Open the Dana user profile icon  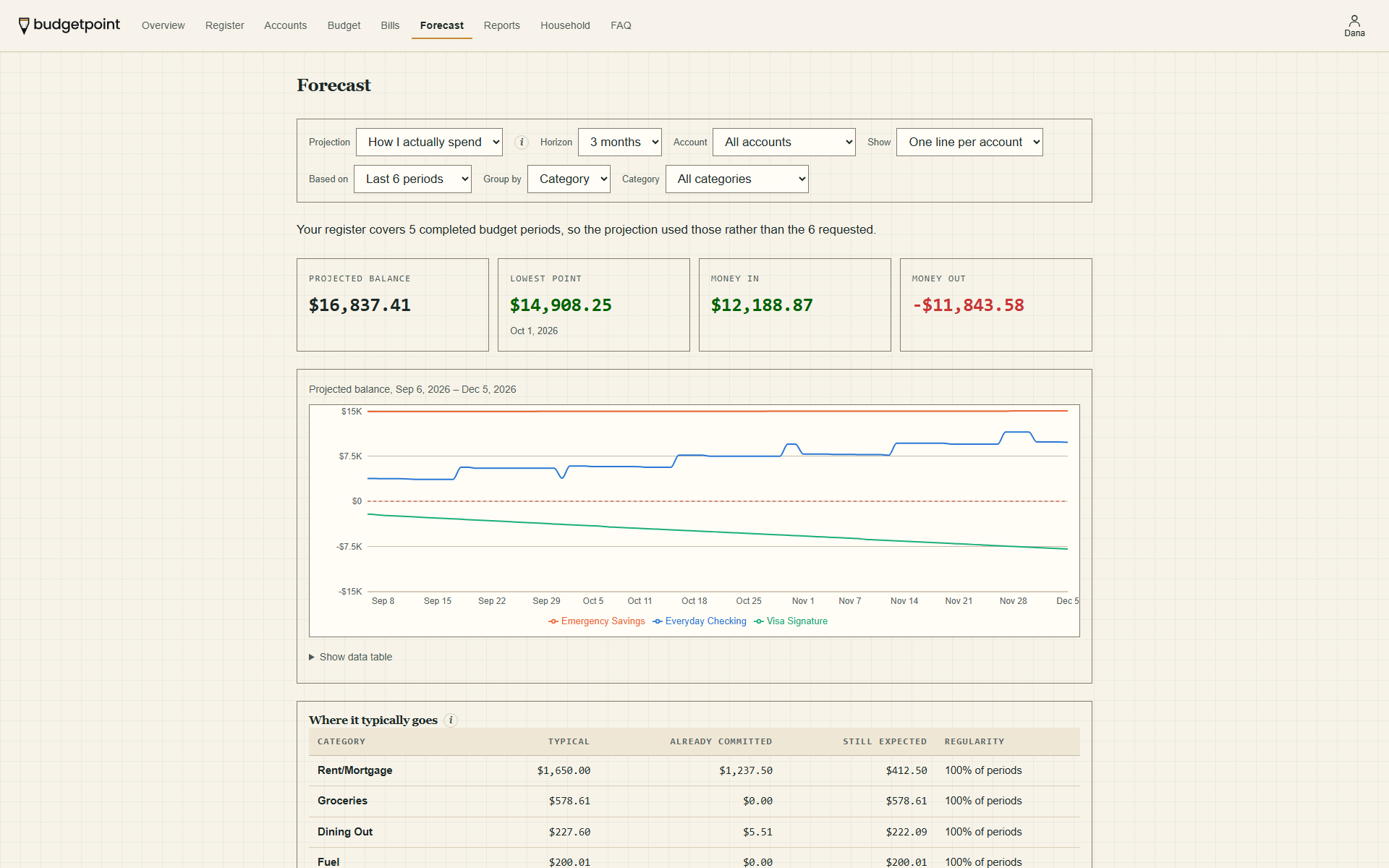coord(1354,25)
